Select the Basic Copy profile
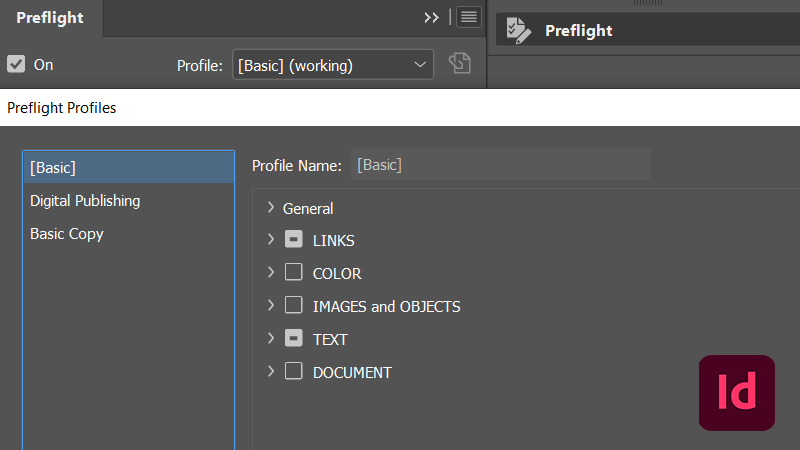The height and width of the screenshot is (450, 800). 67,234
